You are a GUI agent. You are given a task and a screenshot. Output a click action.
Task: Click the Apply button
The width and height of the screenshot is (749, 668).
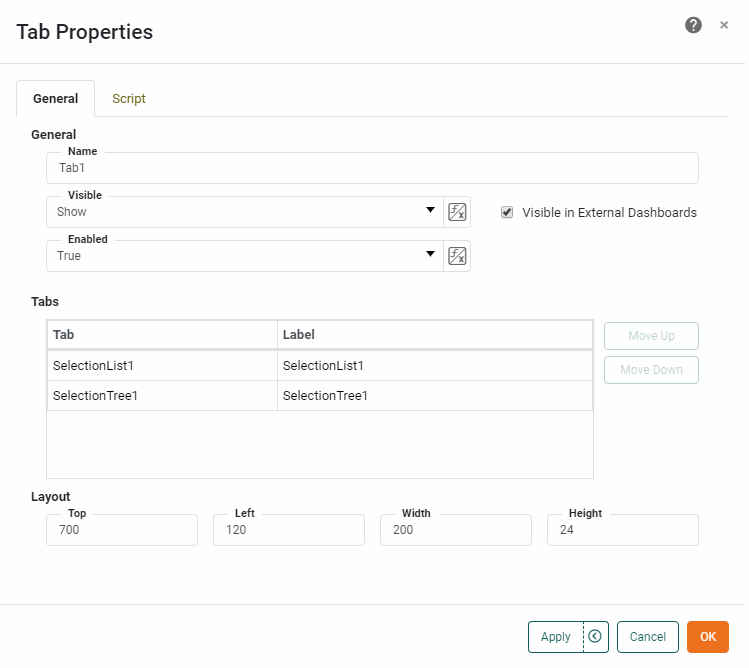click(556, 636)
